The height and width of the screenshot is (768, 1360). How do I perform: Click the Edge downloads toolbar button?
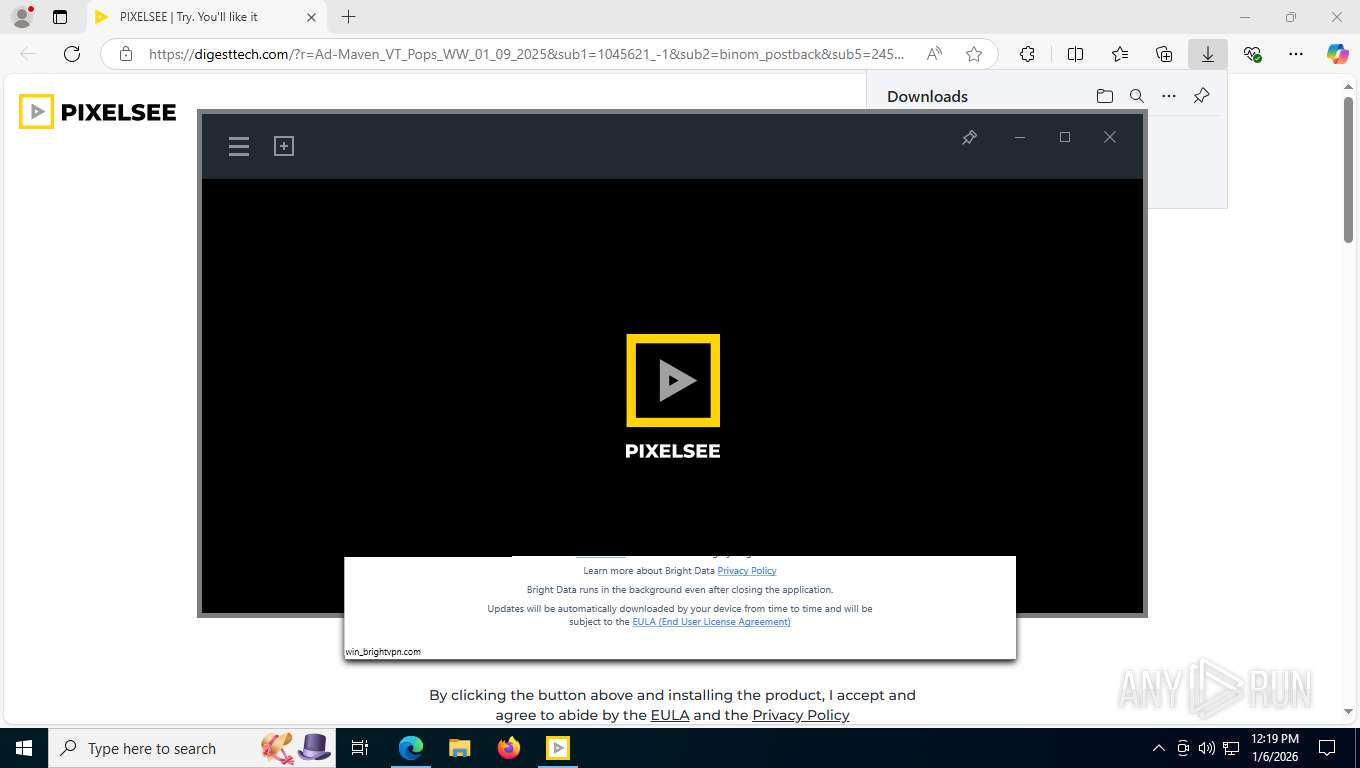[x=1208, y=54]
